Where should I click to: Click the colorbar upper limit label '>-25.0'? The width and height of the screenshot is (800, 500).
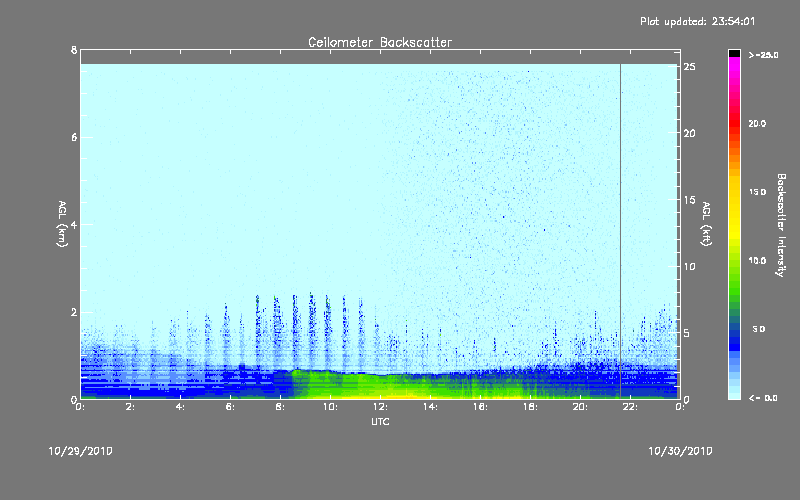(x=763, y=55)
